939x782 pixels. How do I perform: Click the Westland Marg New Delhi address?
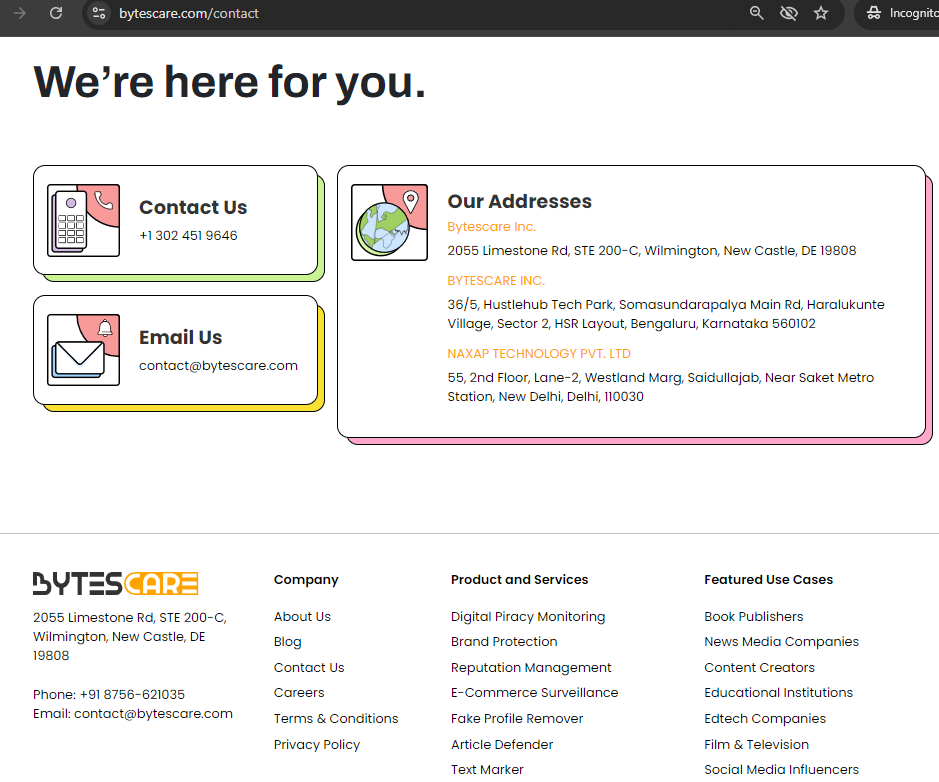coord(661,387)
